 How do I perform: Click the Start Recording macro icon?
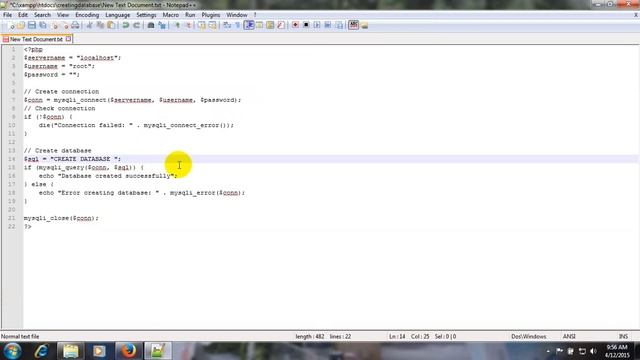[x=295, y=25]
